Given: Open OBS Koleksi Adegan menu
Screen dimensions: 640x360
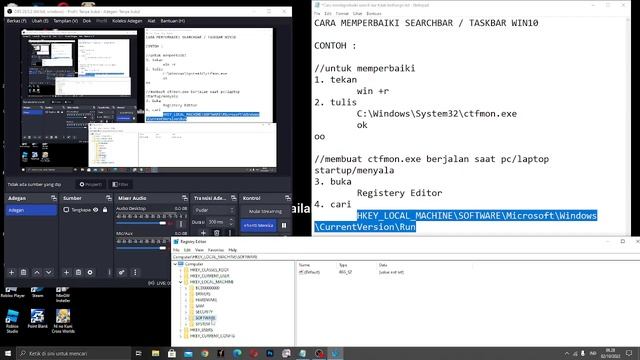Looking at the screenshot, I should point(127,21).
